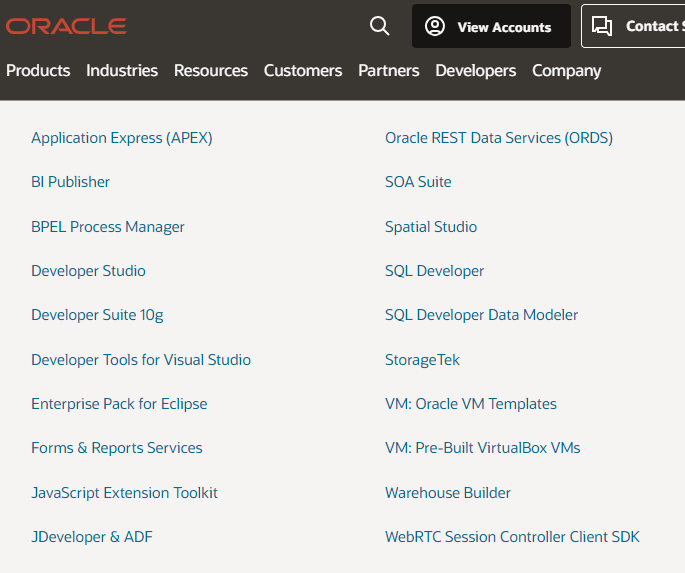Expand the Industries menu
685x573 pixels.
(x=122, y=71)
